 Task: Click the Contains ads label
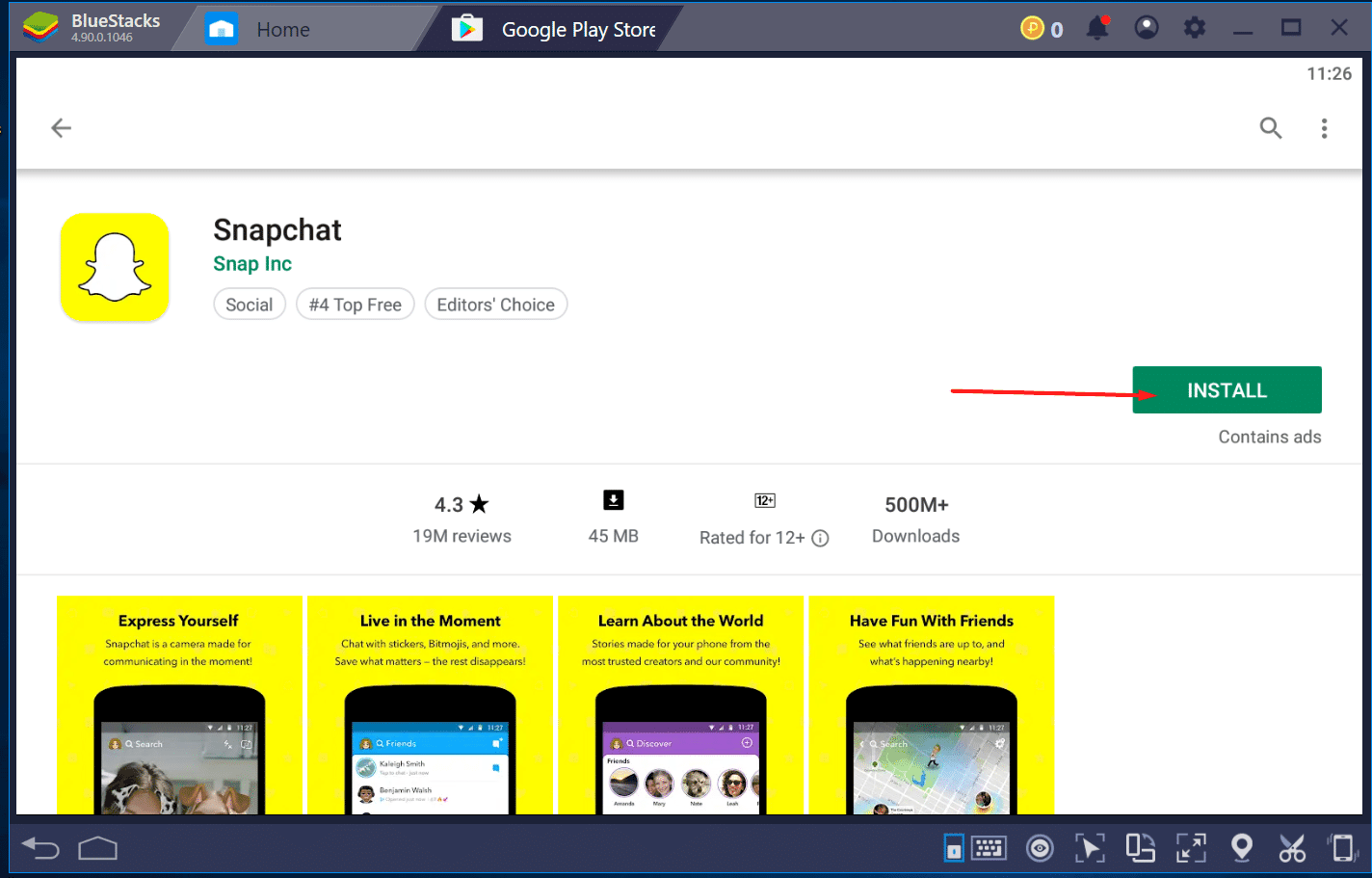coord(1270,437)
